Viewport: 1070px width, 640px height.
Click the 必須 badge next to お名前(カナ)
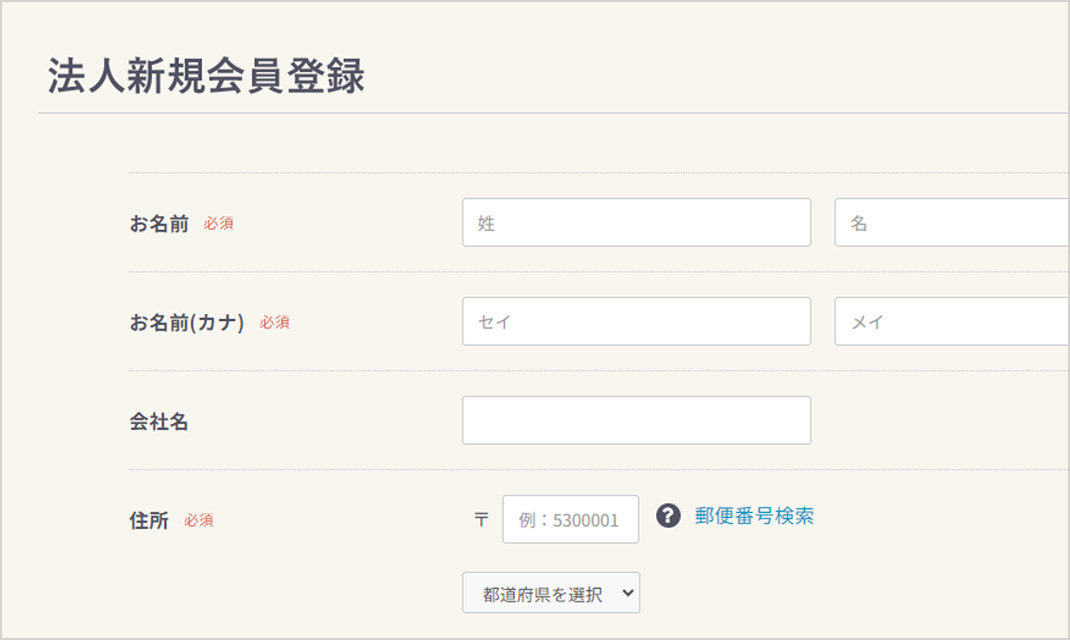[x=275, y=322]
